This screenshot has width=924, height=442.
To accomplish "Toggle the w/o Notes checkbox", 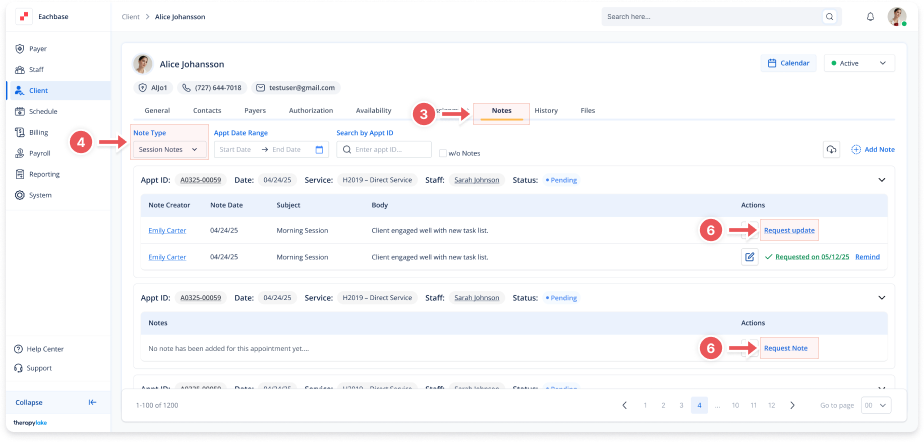I will click(443, 153).
